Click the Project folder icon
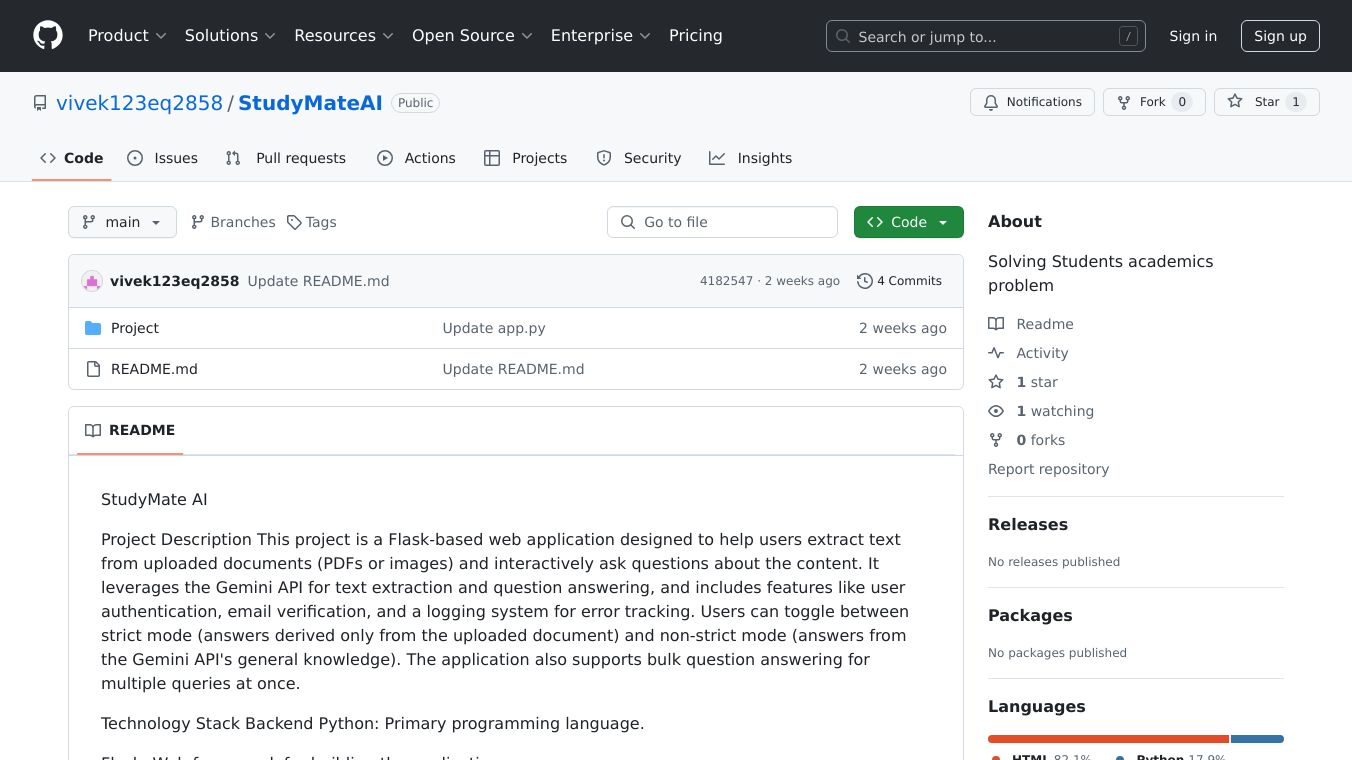Viewport: 1352px width, 760px height. [x=93, y=328]
